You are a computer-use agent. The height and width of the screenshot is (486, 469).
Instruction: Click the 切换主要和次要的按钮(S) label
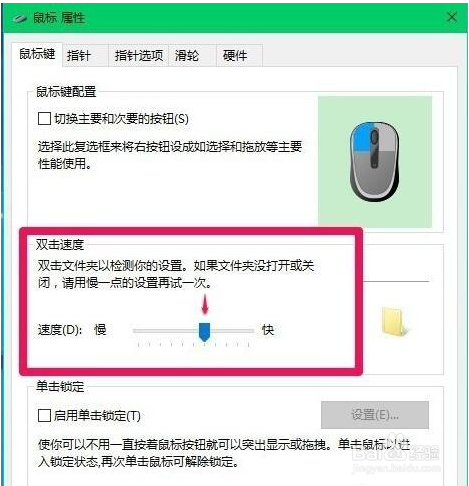pyautogui.click(x=121, y=119)
